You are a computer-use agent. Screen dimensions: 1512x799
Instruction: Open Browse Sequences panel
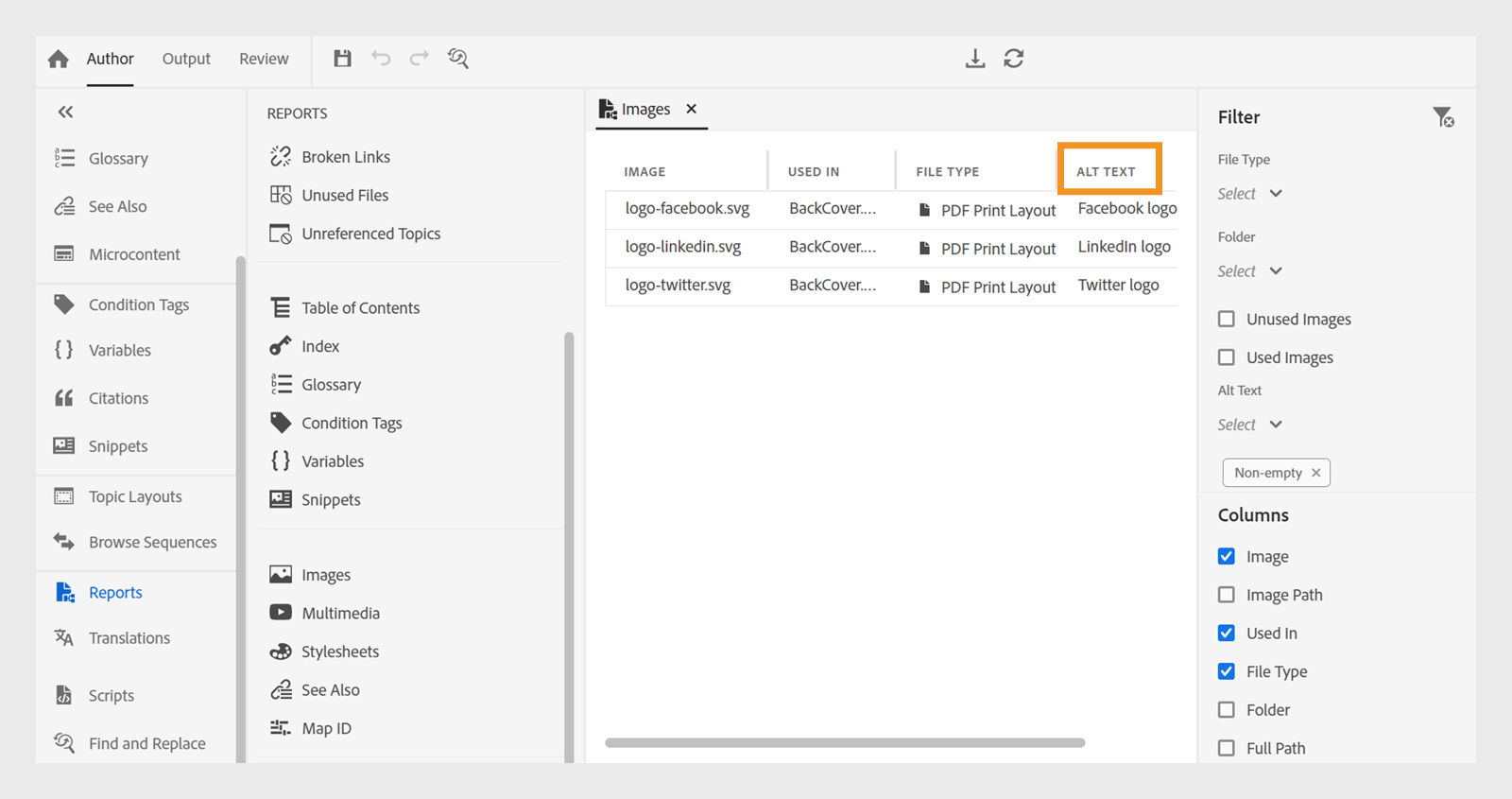coord(135,542)
